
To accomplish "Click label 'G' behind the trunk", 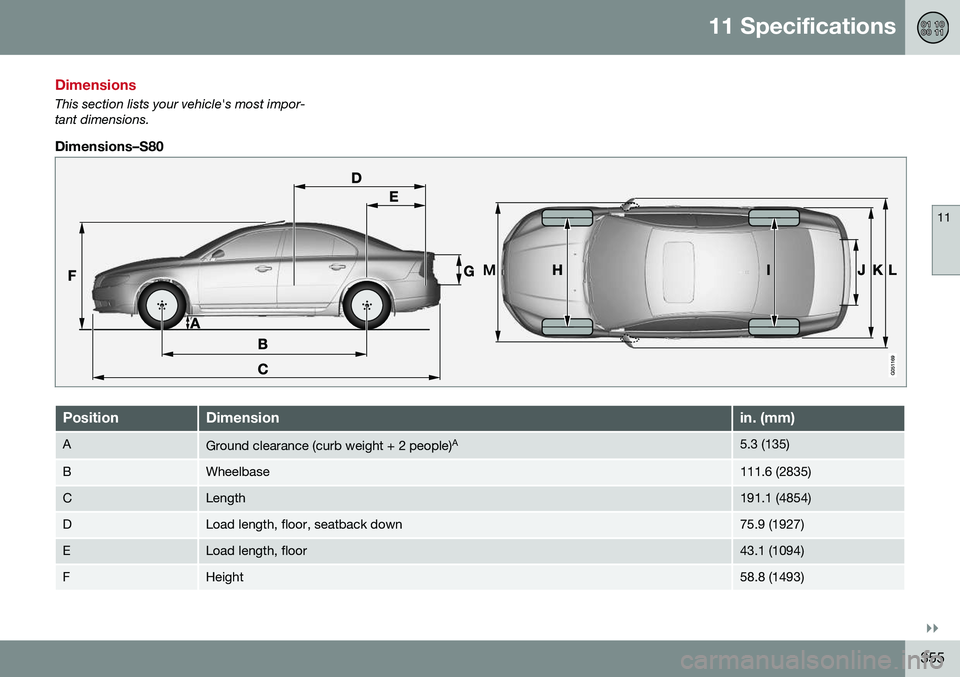I will [x=468, y=271].
